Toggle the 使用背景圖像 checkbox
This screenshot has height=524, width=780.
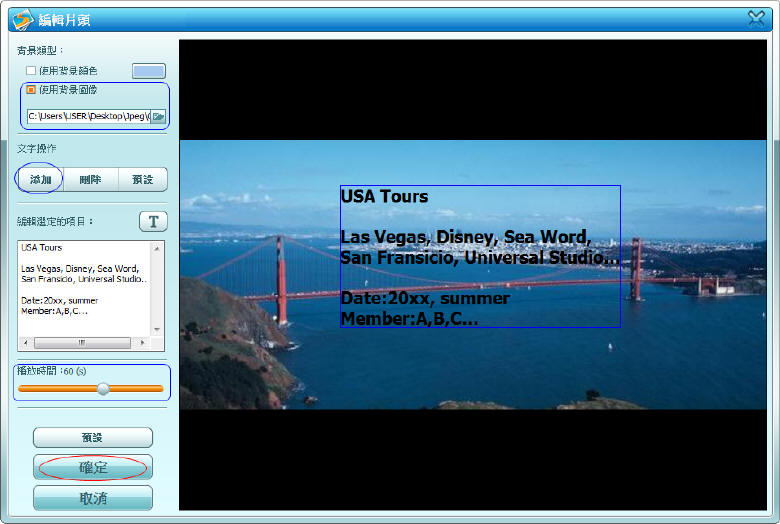pyautogui.click(x=31, y=90)
